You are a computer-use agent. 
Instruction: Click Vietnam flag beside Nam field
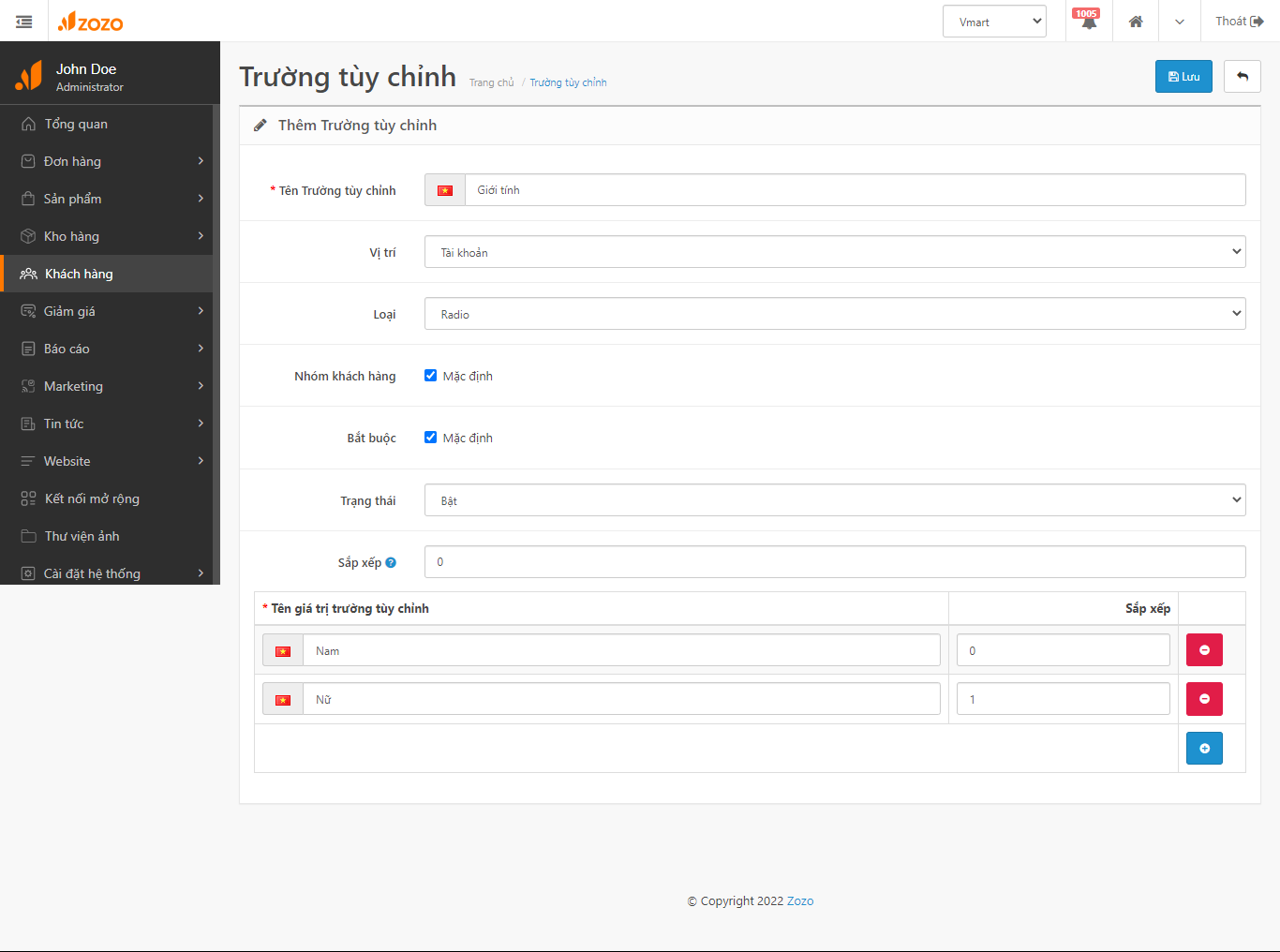[x=283, y=650]
